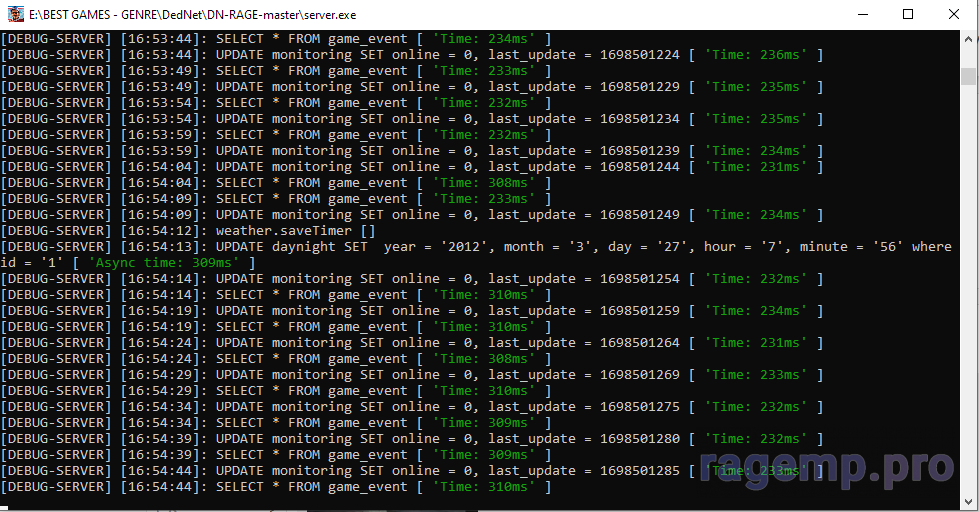This screenshot has width=979, height=512.
Task: Click the 16:54:29 SELECT game_event line
Action: [276, 390]
